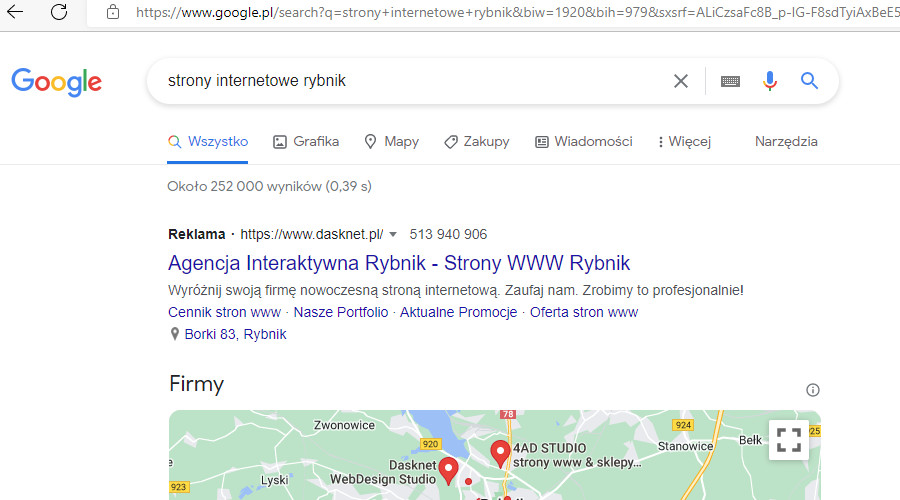Image resolution: width=900 pixels, height=500 pixels.
Task: Switch to the Wiadomości tab
Action: (584, 142)
